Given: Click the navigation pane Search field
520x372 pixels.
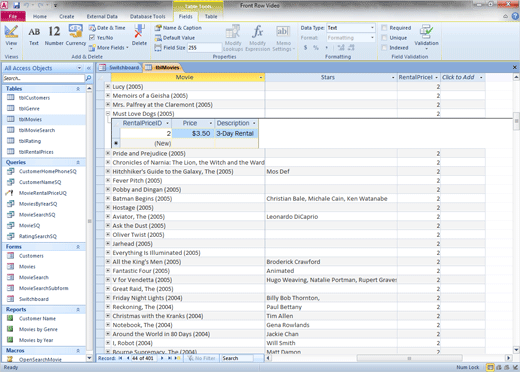Looking at the screenshot, I should tap(44, 78).
